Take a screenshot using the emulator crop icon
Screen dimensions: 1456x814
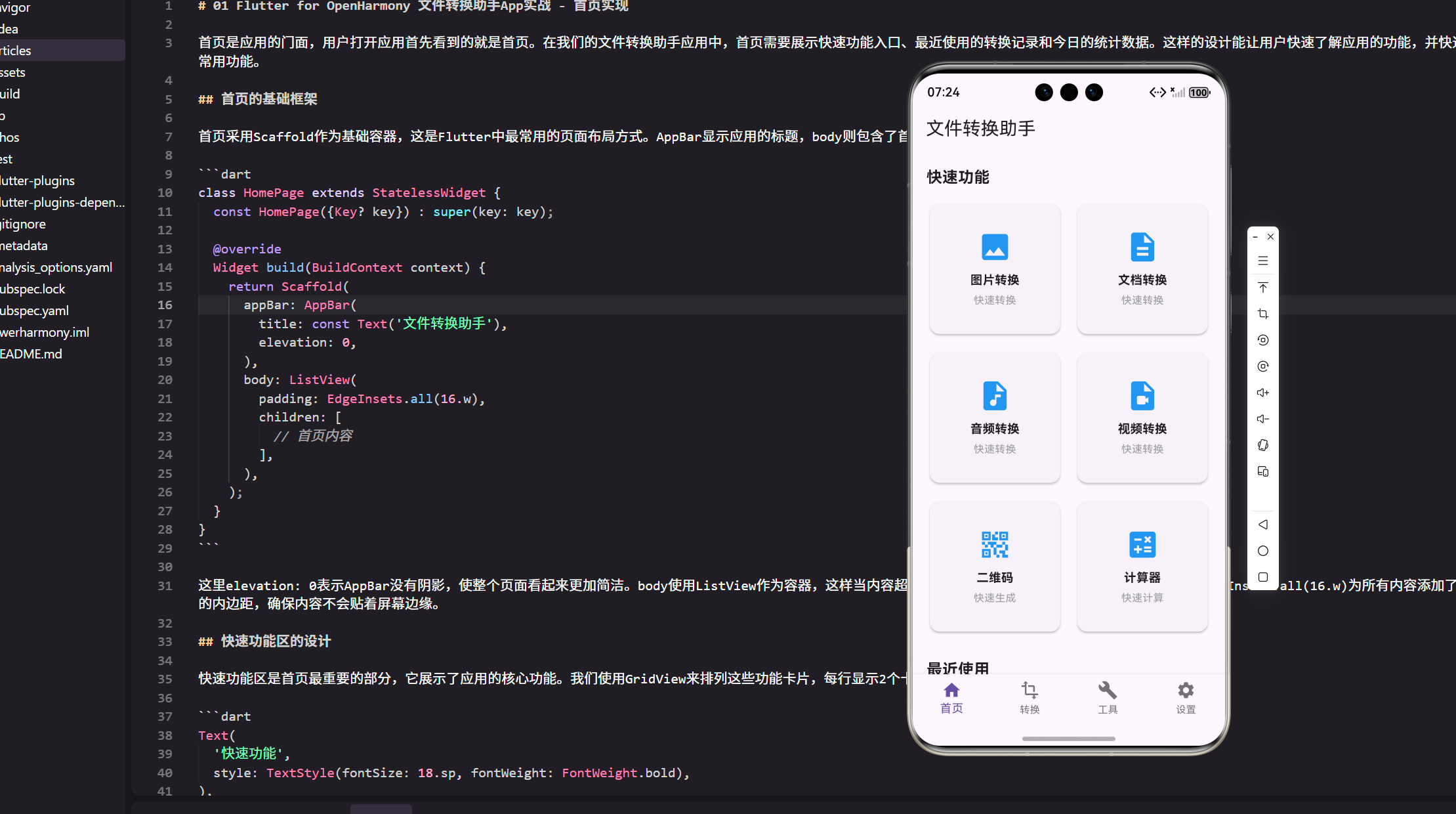click(1262, 313)
